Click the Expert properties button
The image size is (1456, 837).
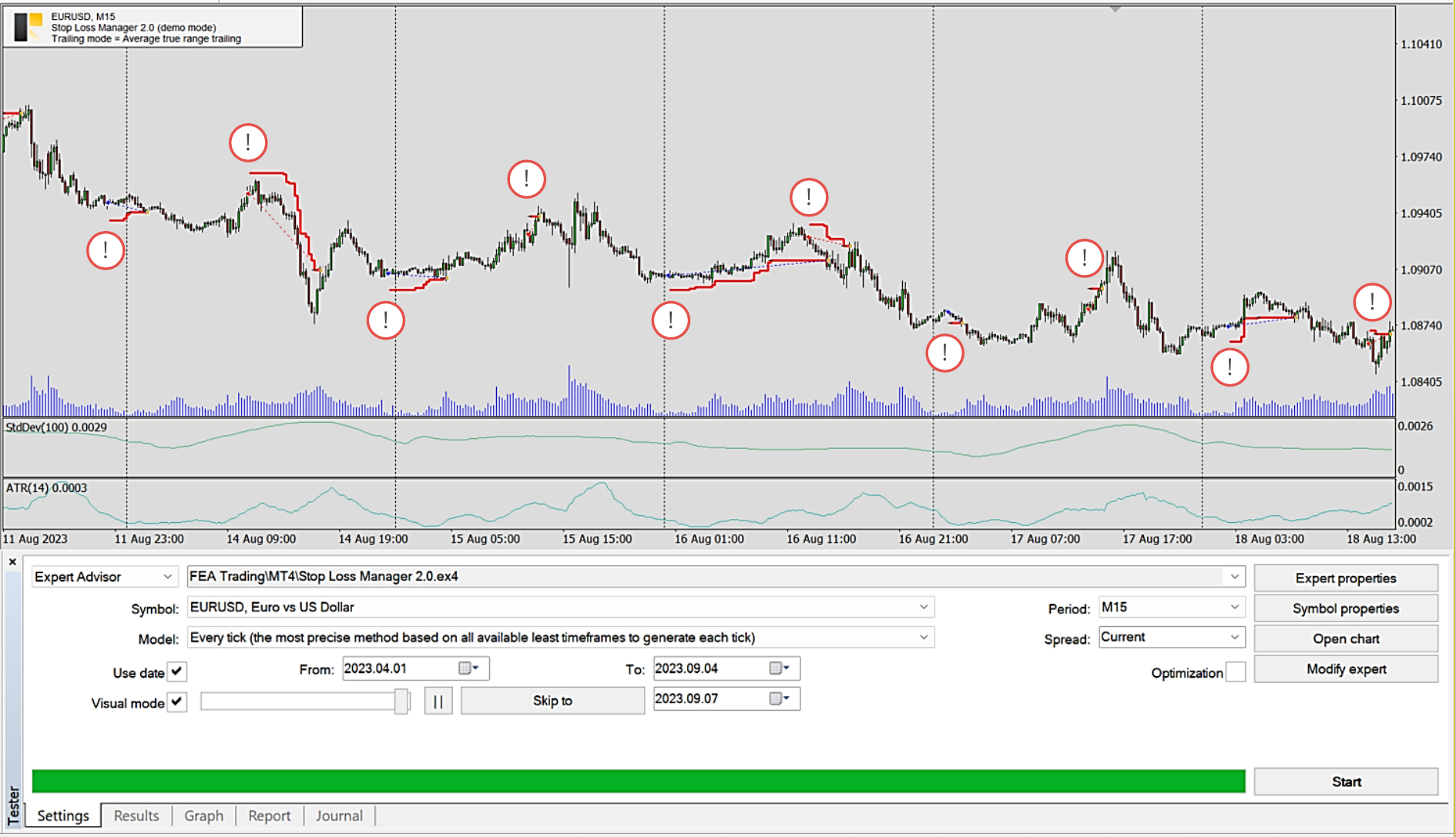[1345, 578]
